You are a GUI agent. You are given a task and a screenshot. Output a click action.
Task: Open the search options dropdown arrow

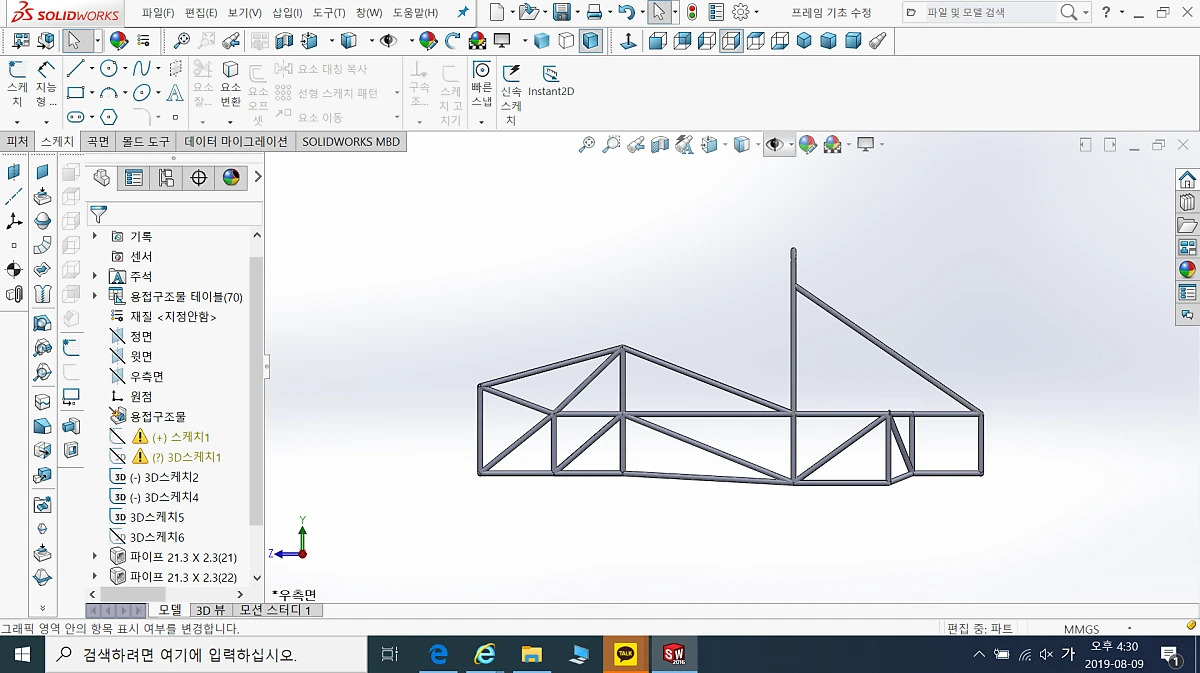point(1087,13)
